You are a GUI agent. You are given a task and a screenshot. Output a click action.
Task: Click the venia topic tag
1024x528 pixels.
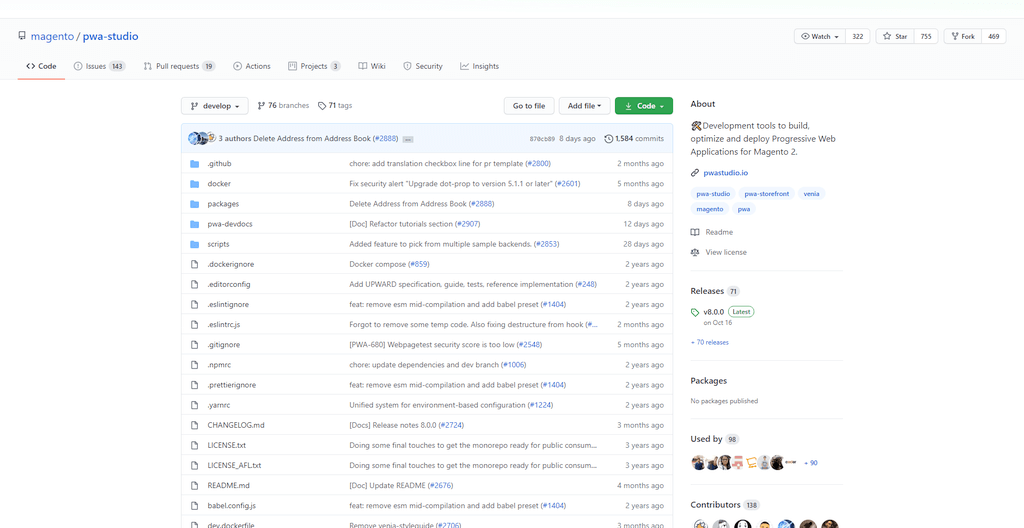click(812, 194)
